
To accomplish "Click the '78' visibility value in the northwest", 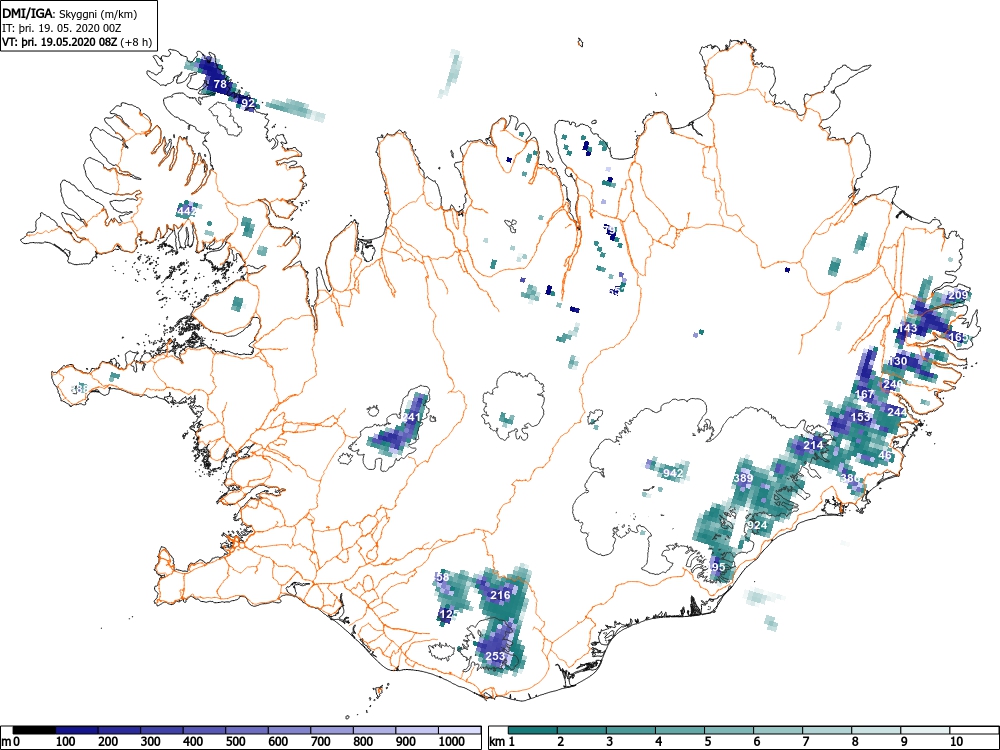I will pos(220,84).
